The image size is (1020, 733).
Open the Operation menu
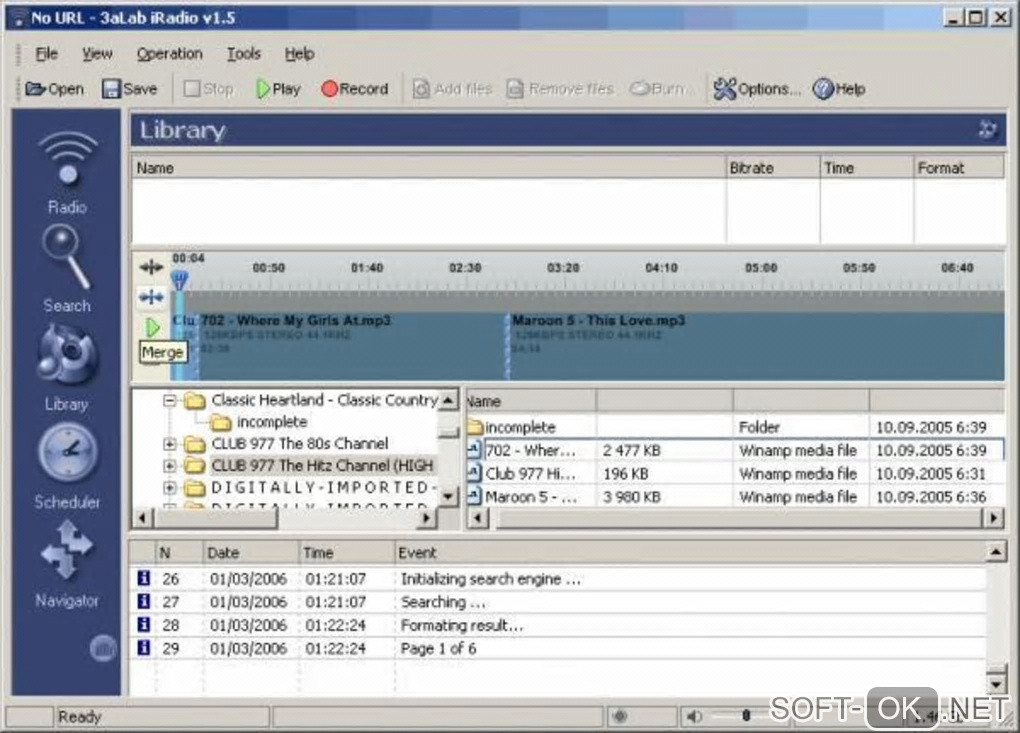point(170,54)
